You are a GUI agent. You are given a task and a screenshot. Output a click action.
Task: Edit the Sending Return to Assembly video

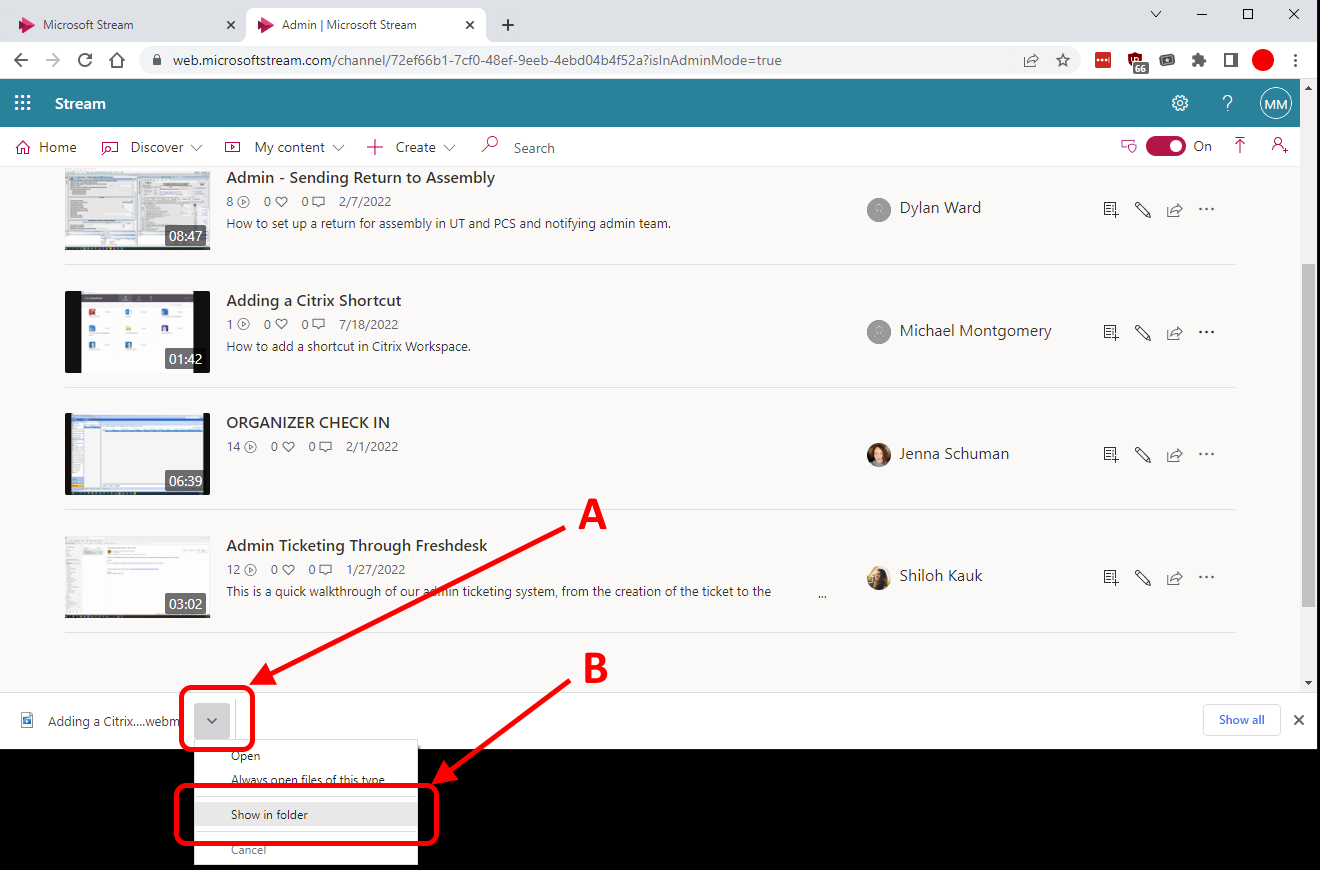(1143, 209)
